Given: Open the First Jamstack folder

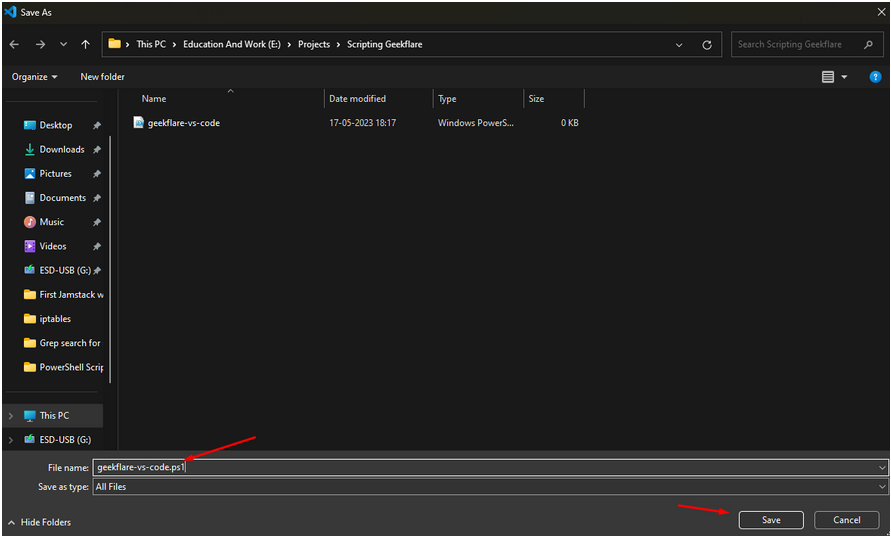Looking at the screenshot, I should (63, 295).
